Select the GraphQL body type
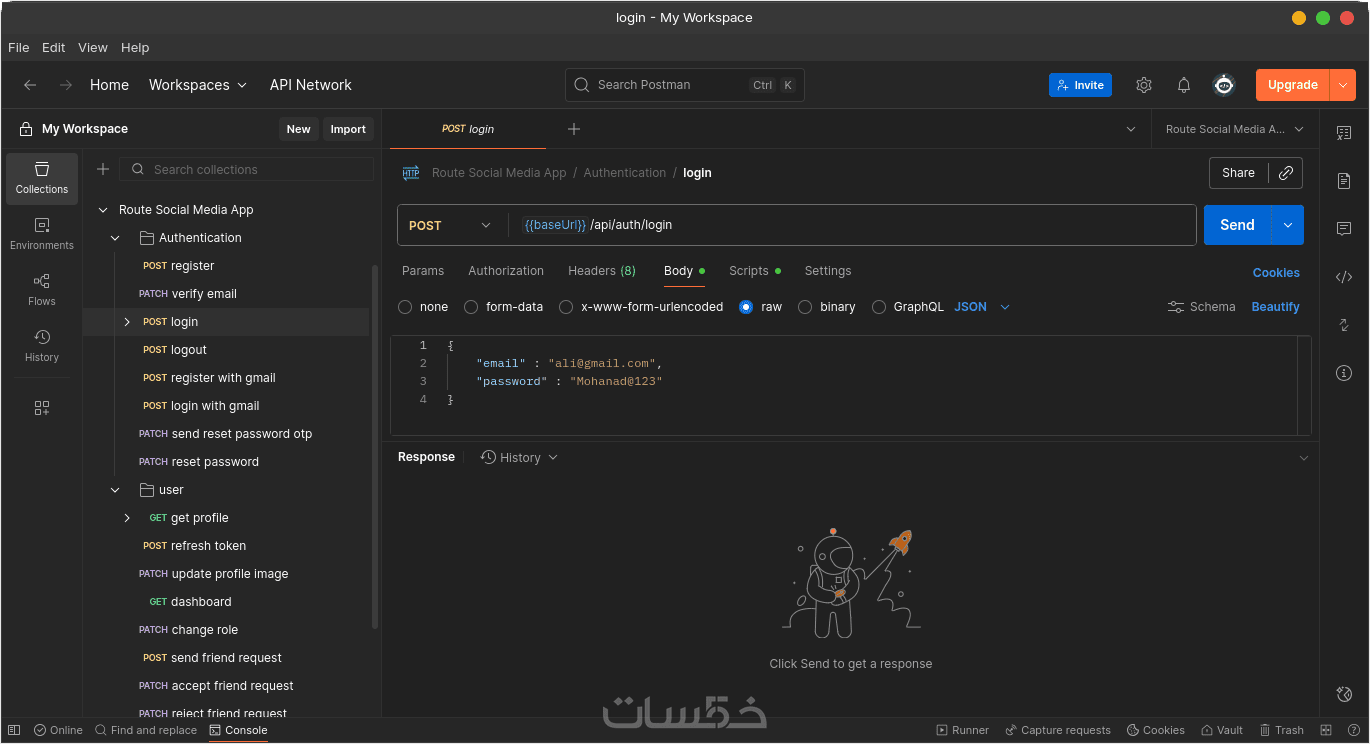1370x744 pixels. point(879,307)
